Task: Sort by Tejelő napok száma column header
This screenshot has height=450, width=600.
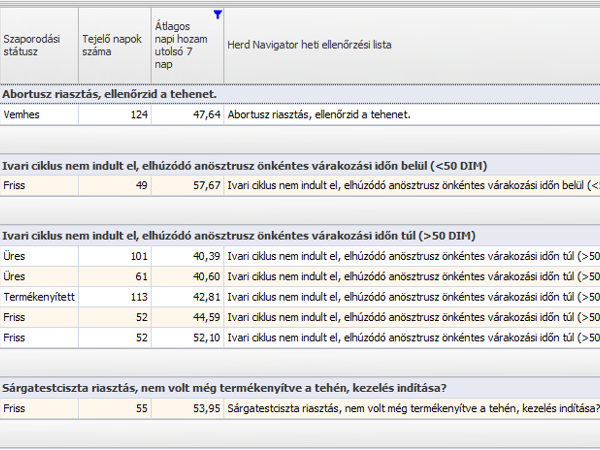Action: coord(114,45)
